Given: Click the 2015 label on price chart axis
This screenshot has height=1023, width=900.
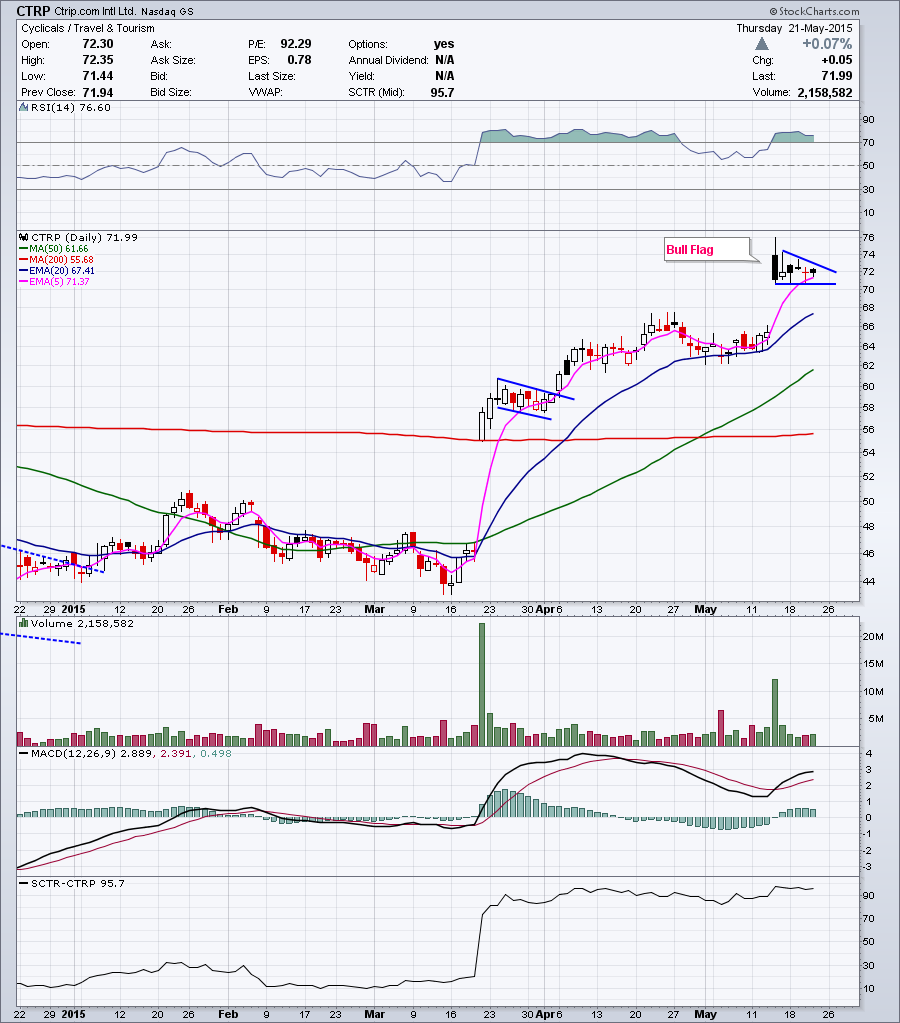Looking at the screenshot, I should [x=74, y=609].
